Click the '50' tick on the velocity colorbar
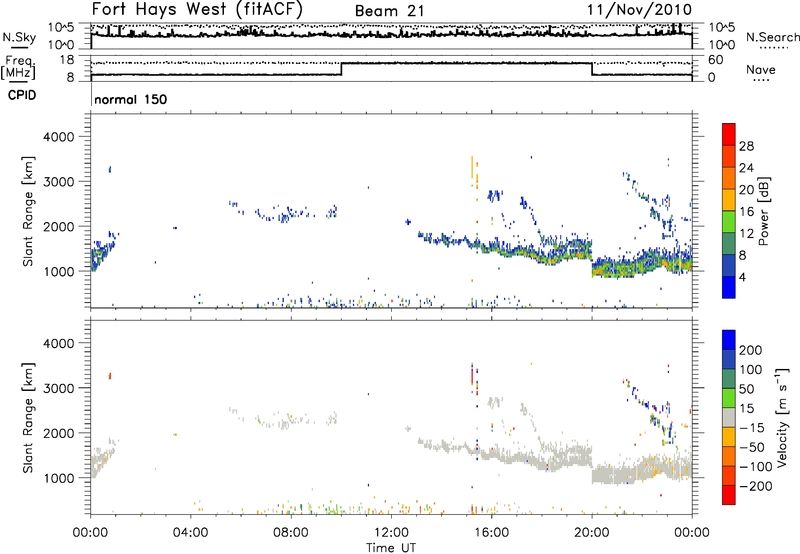800x554 pixels. point(746,389)
